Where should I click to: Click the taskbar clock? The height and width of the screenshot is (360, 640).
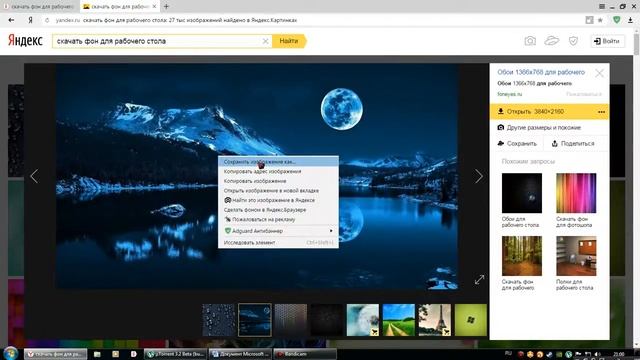tap(619, 354)
